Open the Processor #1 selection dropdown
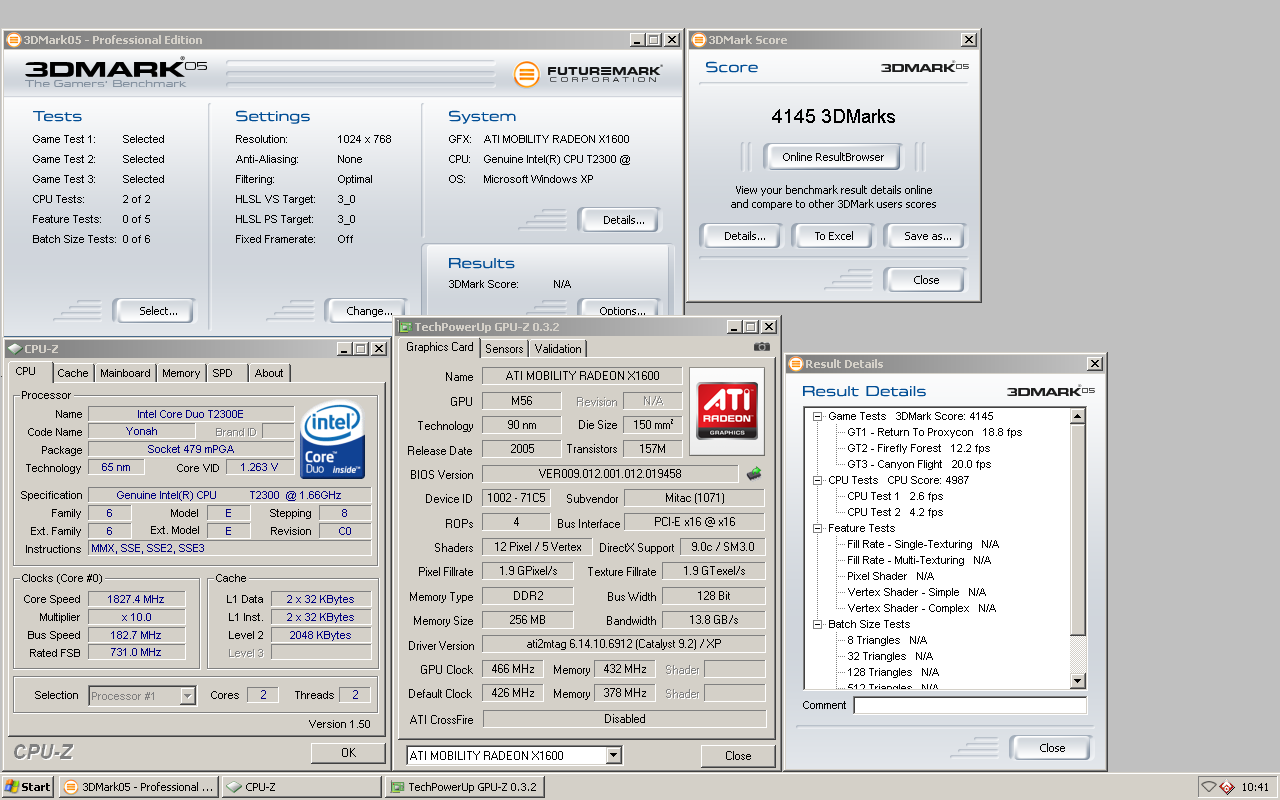1280x800 pixels. click(187, 696)
